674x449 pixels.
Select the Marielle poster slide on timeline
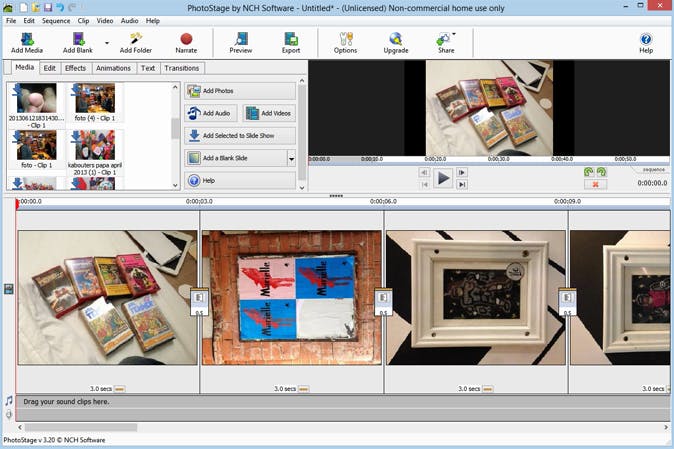point(291,298)
